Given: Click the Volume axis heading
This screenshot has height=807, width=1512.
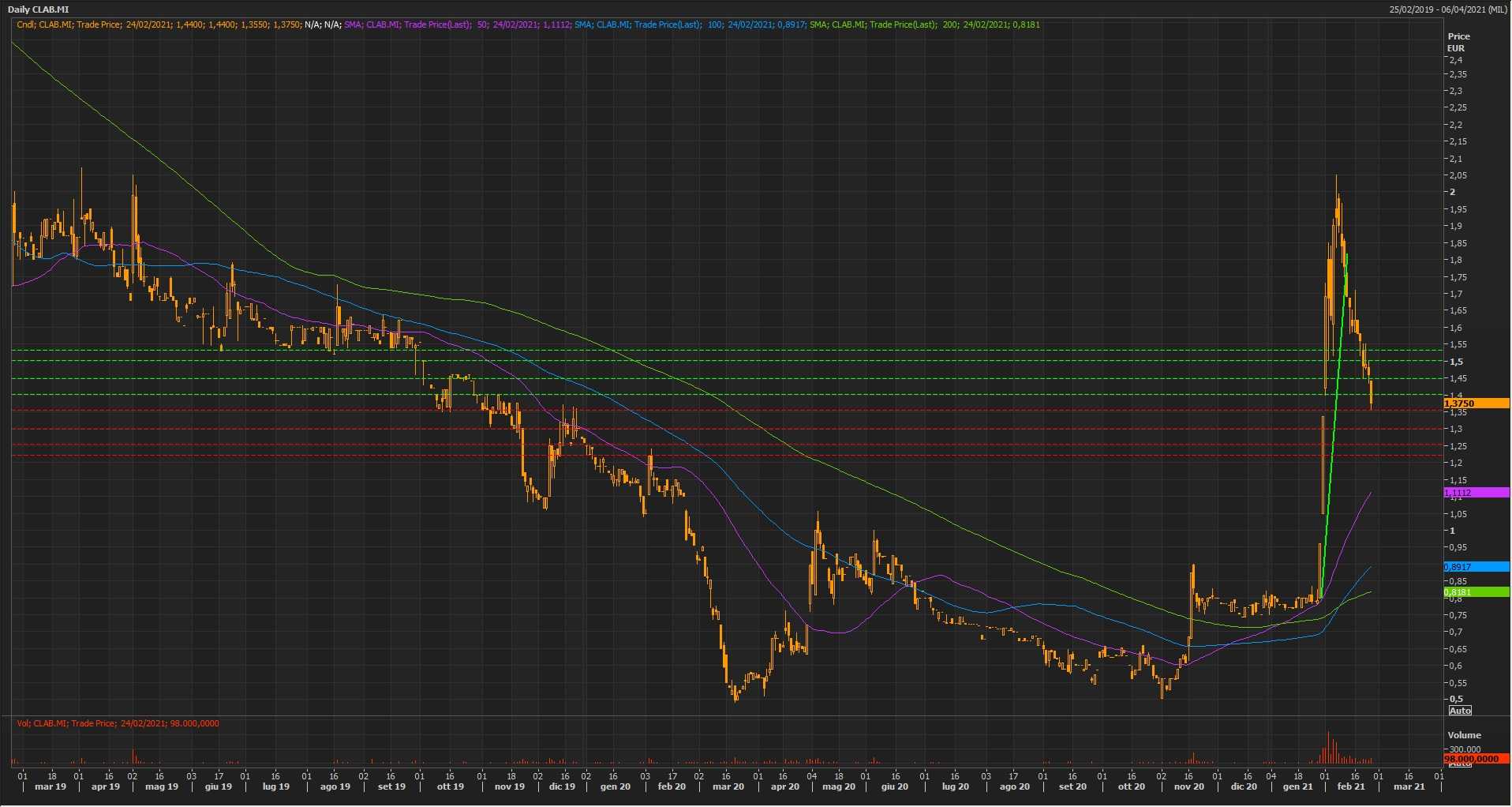Looking at the screenshot, I should click(1464, 735).
